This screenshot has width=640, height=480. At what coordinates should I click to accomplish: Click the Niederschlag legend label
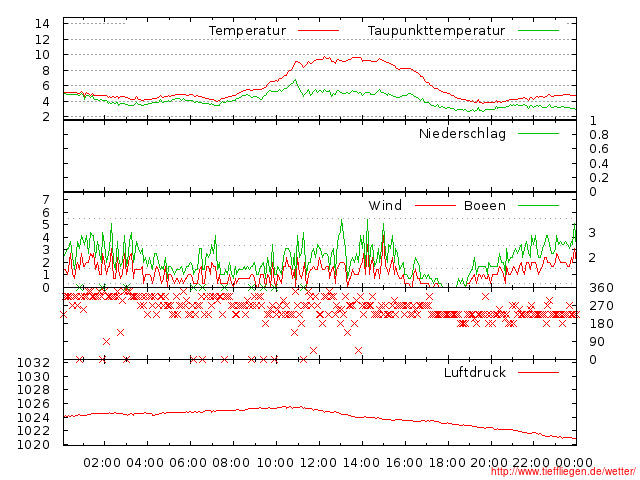coord(462,133)
